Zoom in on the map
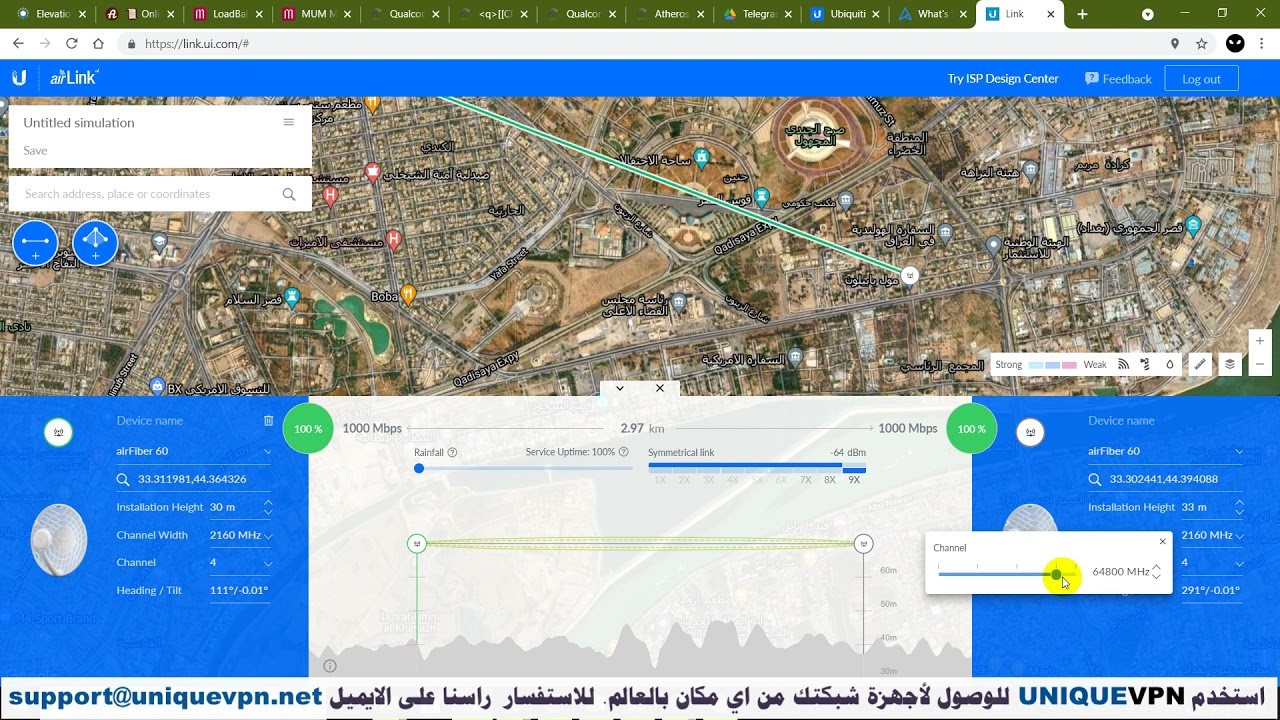This screenshot has width=1280, height=720. (x=1260, y=341)
